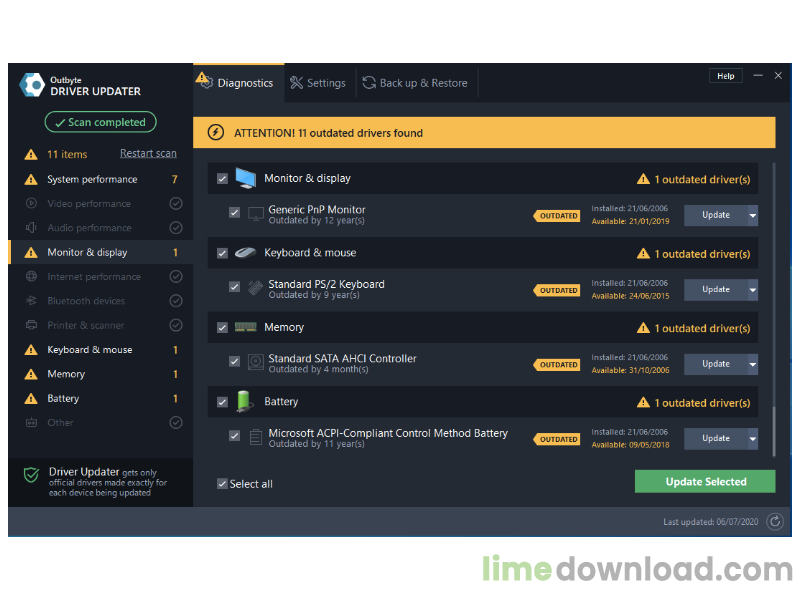The image size is (800, 600).
Task: Click the green battery icon in Battery header
Action: click(244, 401)
